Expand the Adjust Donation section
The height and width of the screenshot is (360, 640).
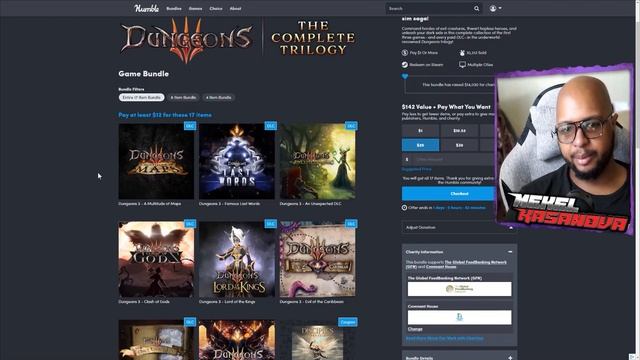click(459, 227)
